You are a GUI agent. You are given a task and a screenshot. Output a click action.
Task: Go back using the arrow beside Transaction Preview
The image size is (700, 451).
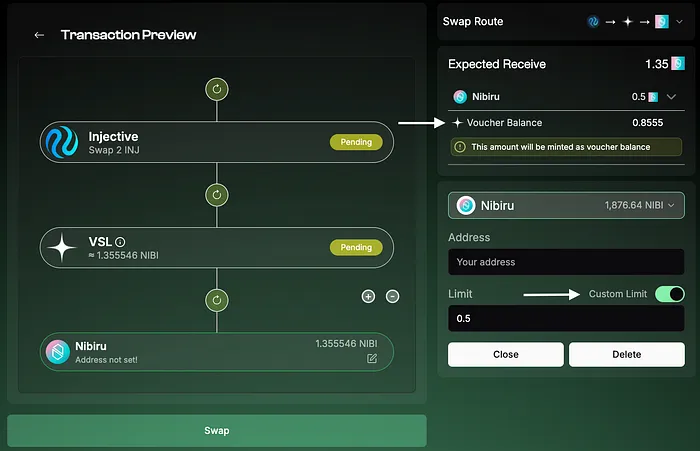(x=39, y=35)
